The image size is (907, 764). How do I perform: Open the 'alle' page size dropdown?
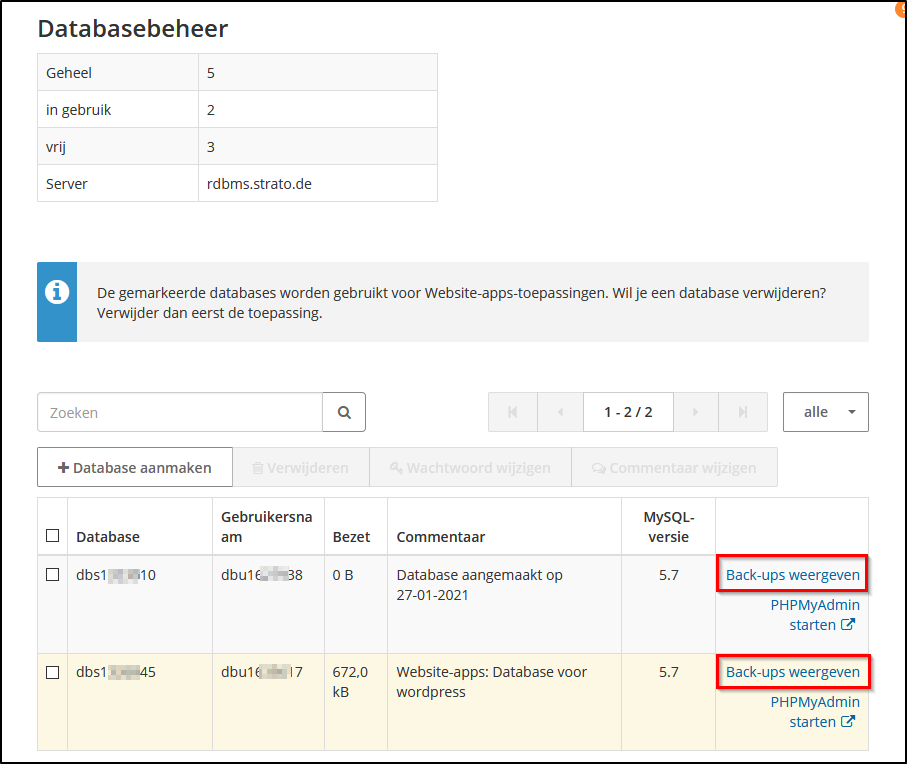(x=825, y=412)
